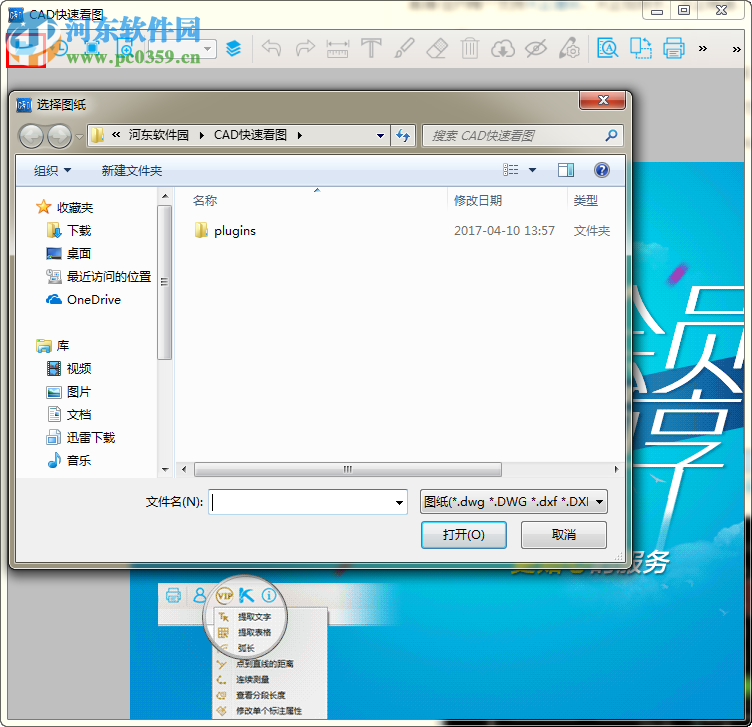
Task: Click the CAD快速看图 breadcrumb segment
Action: (x=250, y=135)
